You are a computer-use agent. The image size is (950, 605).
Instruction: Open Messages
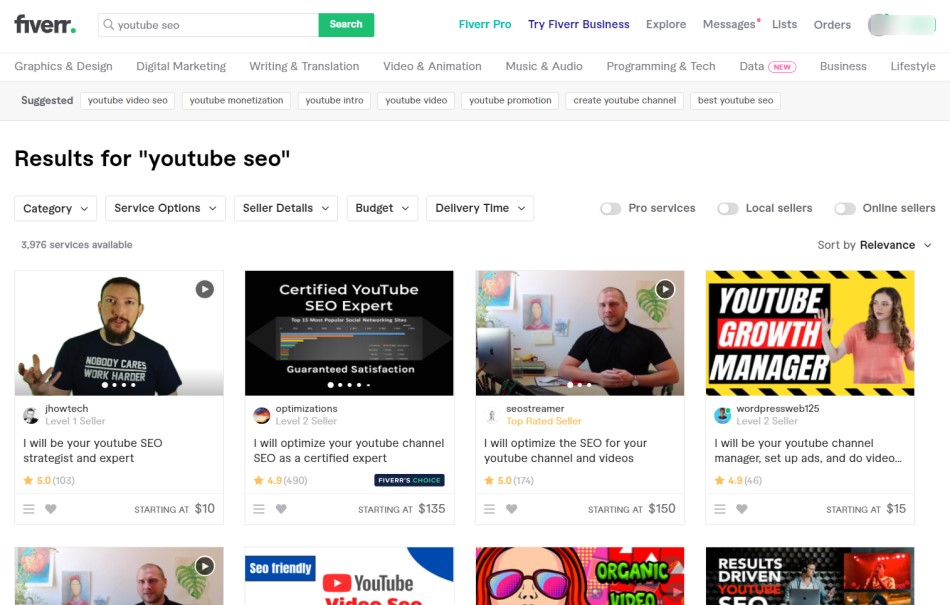729,25
